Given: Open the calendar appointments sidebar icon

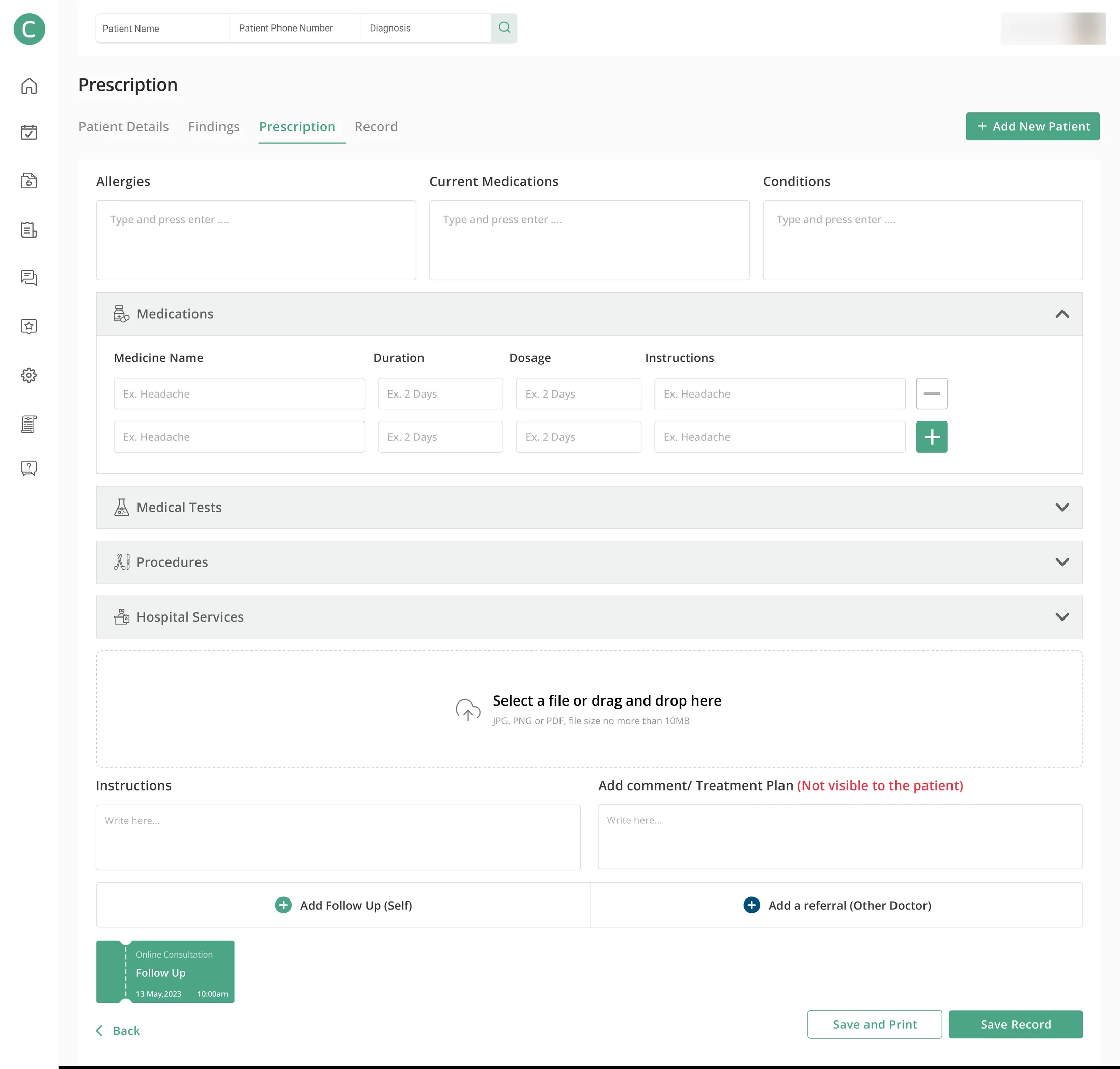Looking at the screenshot, I should pyautogui.click(x=29, y=132).
